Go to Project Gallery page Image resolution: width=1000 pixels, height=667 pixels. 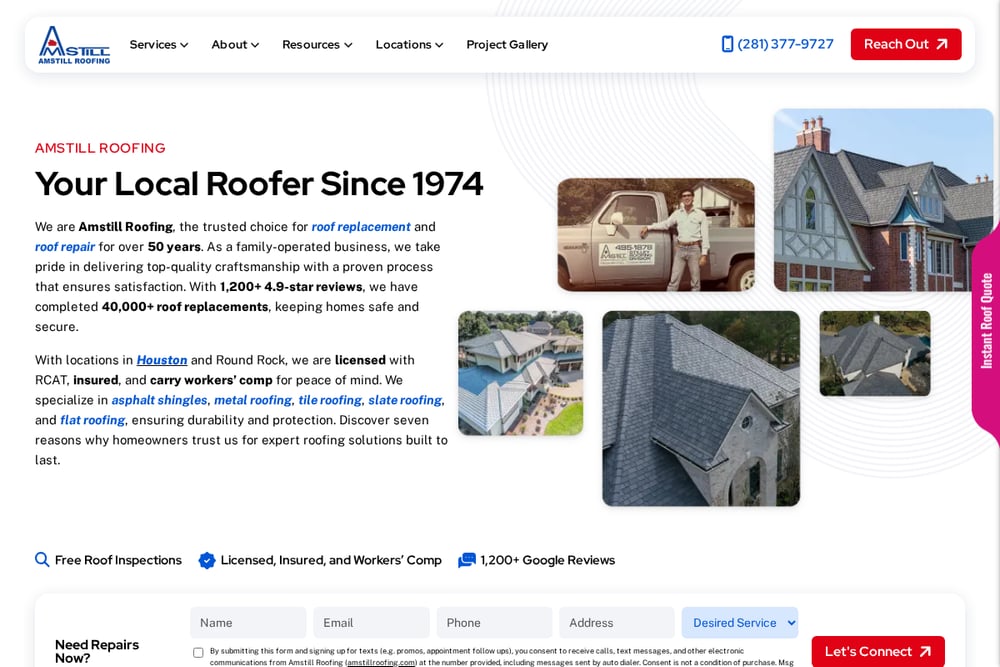pyautogui.click(x=507, y=45)
